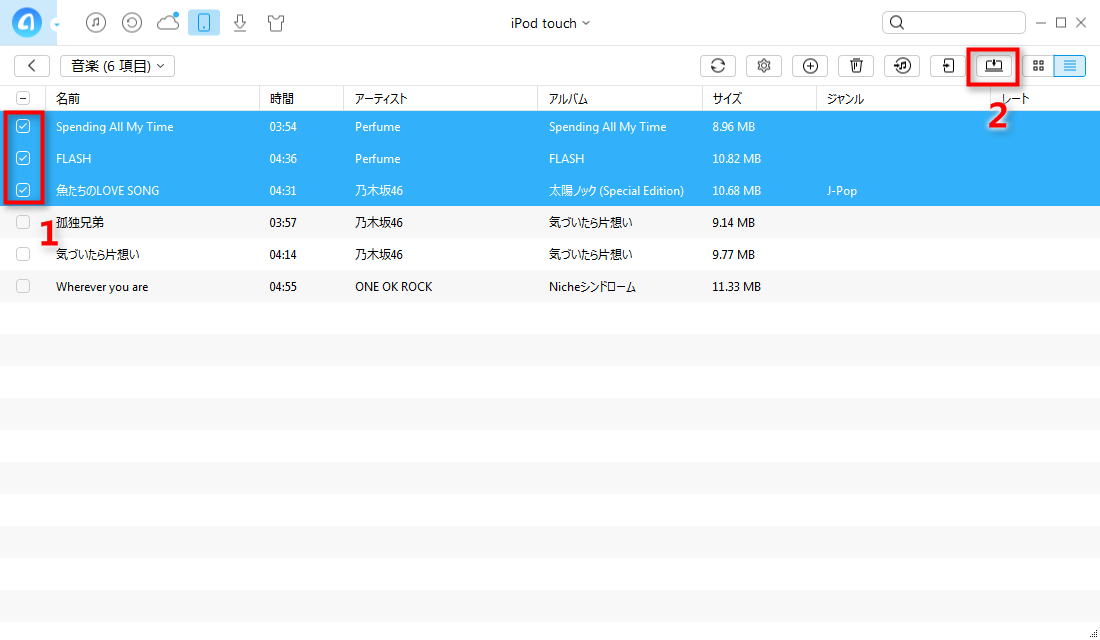
Task: Select the 孤独兄弟 song name
Action: click(x=80, y=222)
